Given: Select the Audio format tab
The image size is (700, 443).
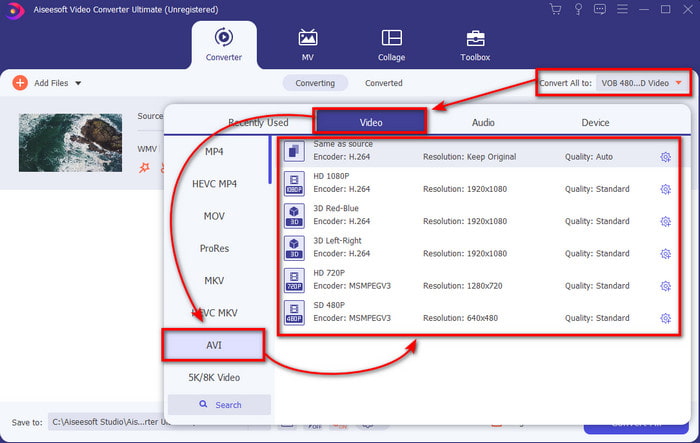Looking at the screenshot, I should pyautogui.click(x=483, y=122).
